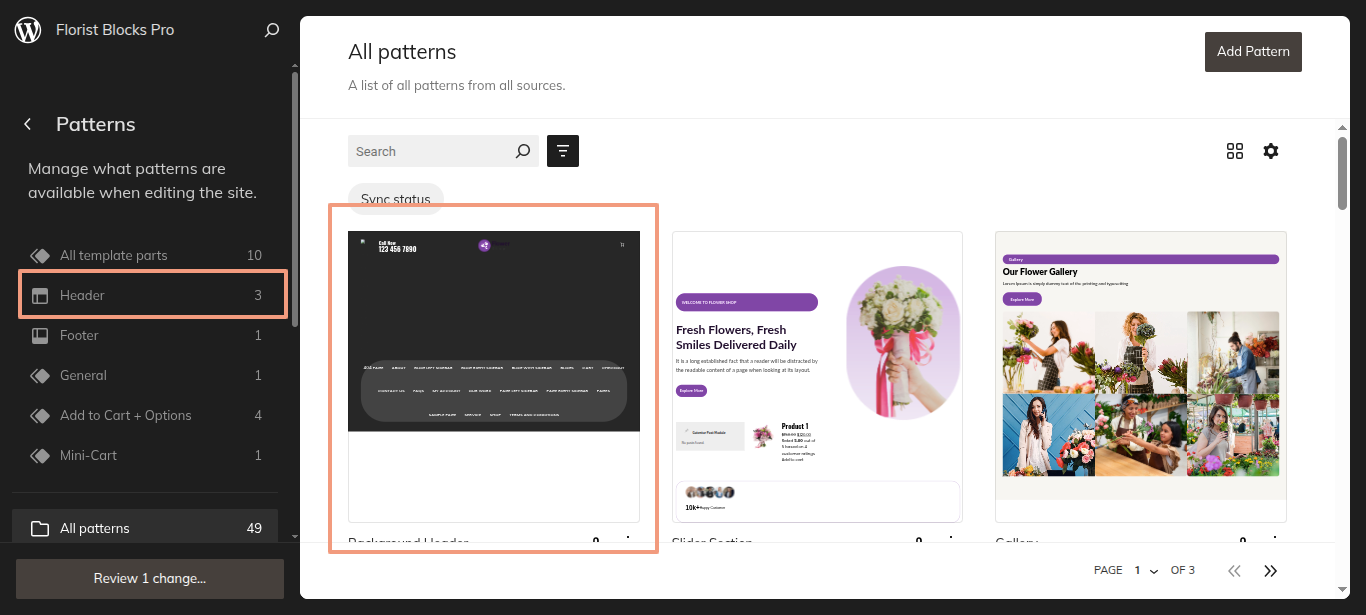Viewport: 1366px width, 615px height.
Task: Go back using Patterns back arrow
Action: (28, 124)
